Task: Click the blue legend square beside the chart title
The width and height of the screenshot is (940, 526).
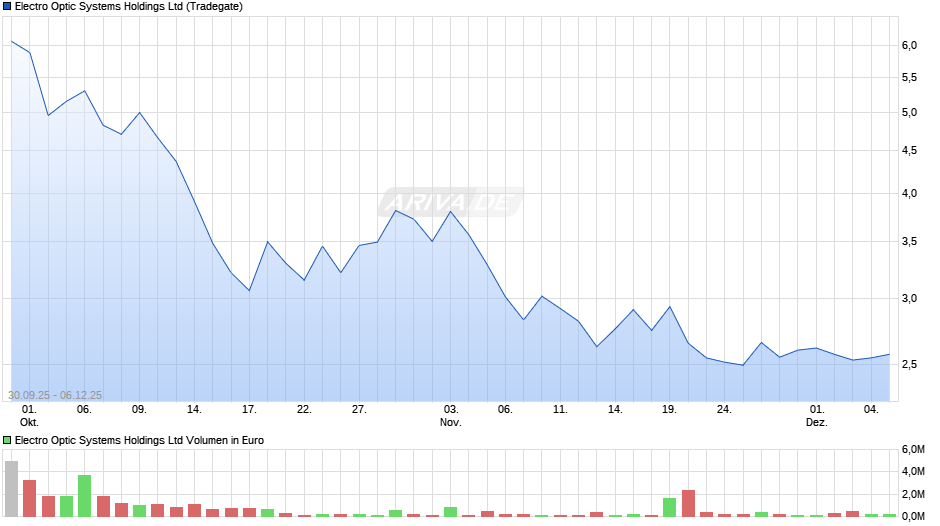Action: coord(7,7)
